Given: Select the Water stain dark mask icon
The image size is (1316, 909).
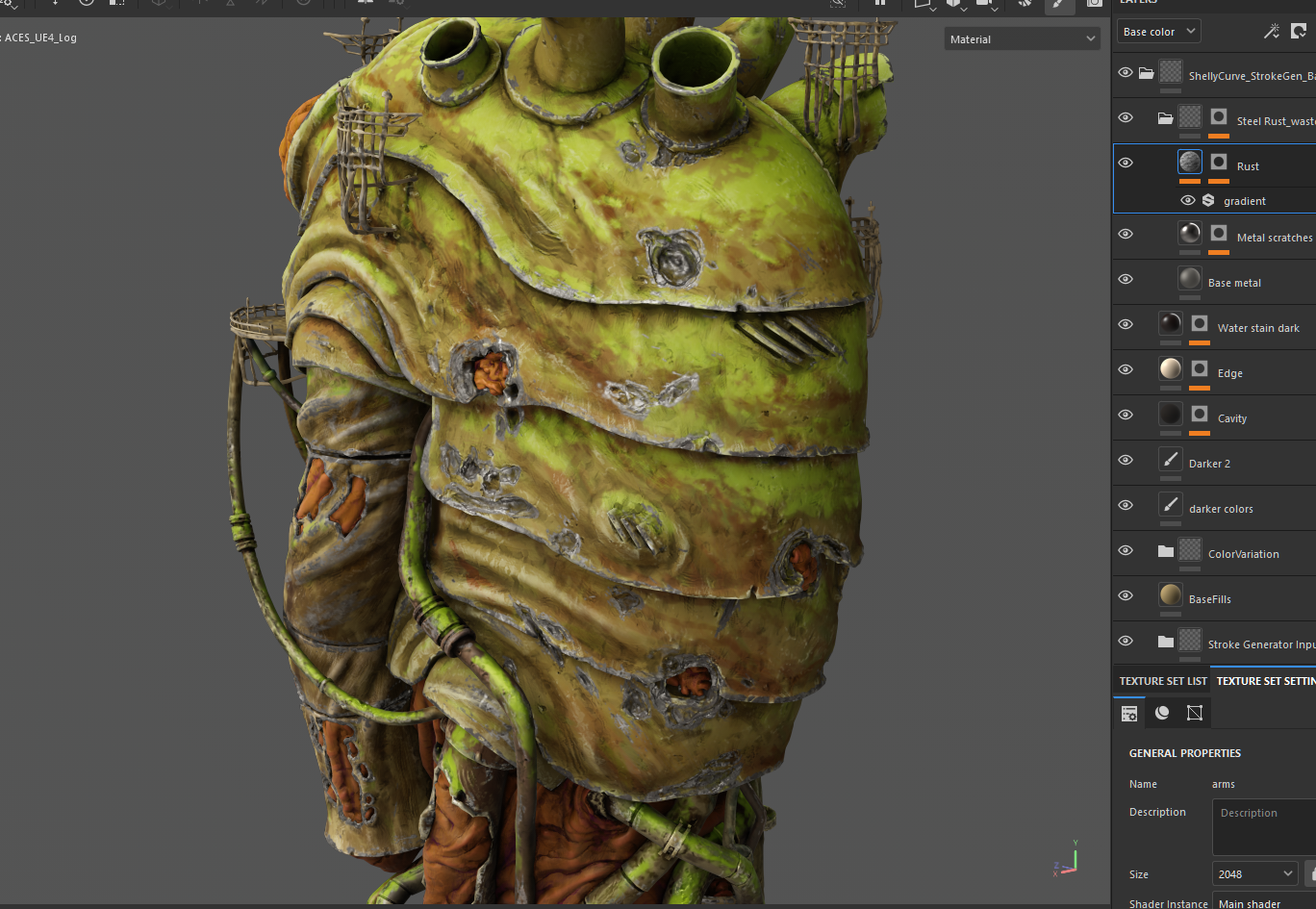Looking at the screenshot, I should pos(1200,323).
